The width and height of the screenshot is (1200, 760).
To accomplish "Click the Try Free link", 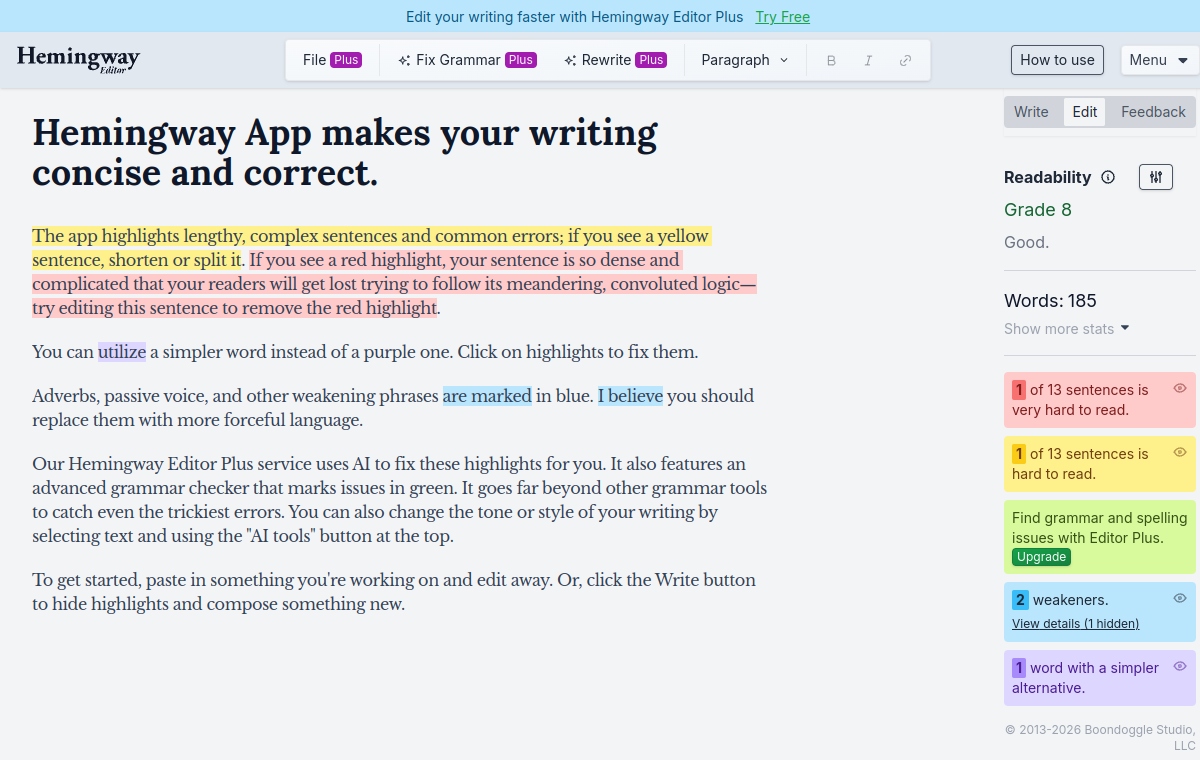I will point(783,17).
